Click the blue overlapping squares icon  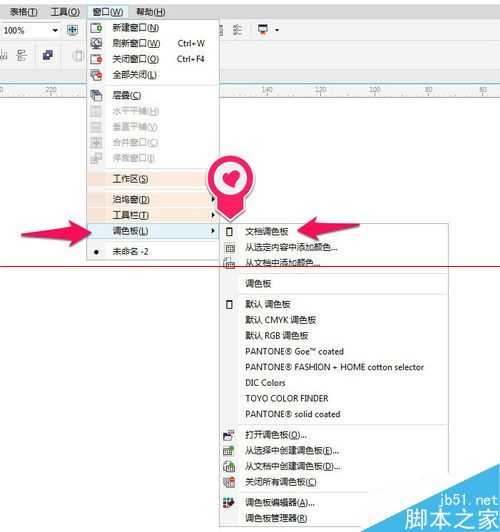(x=47, y=55)
